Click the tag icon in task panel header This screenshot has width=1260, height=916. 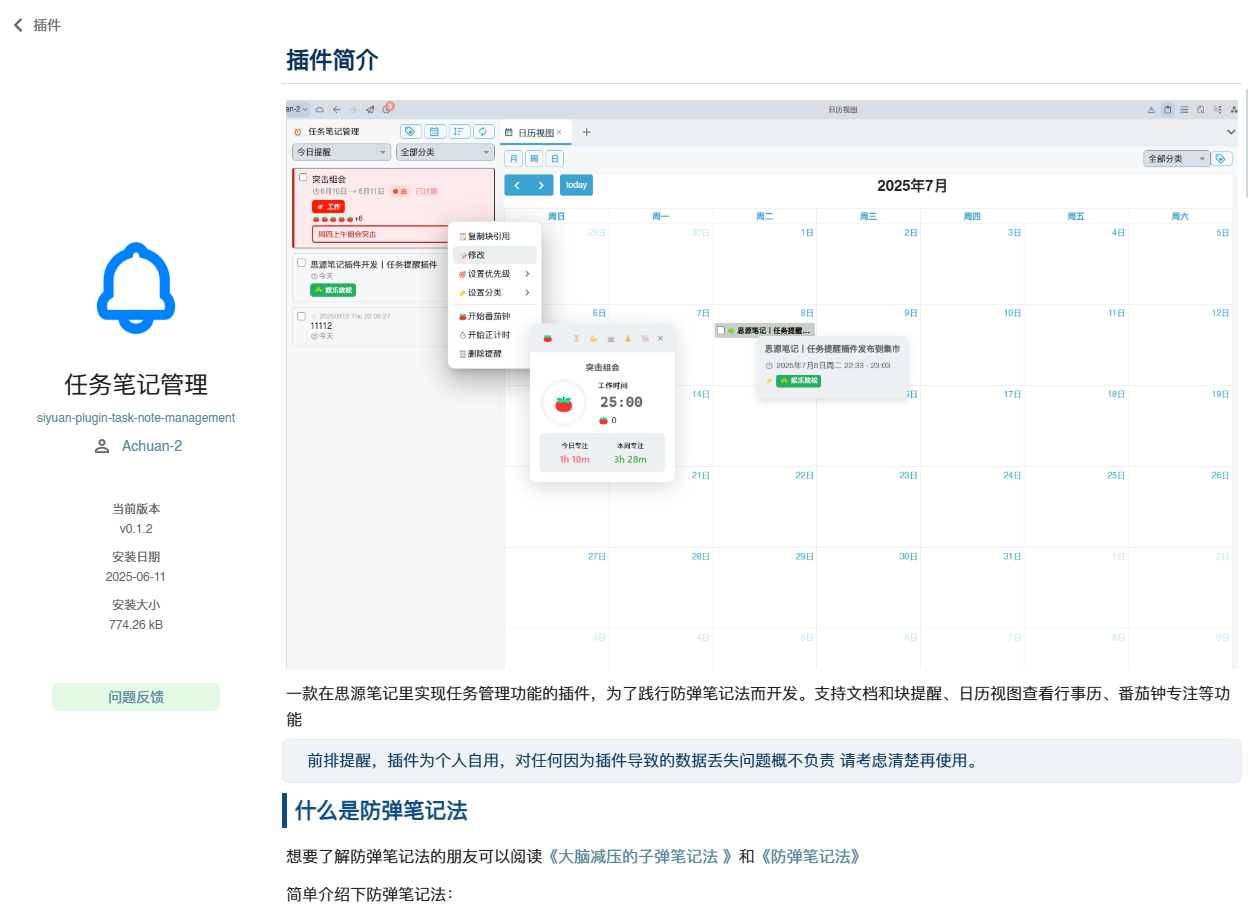(410, 131)
